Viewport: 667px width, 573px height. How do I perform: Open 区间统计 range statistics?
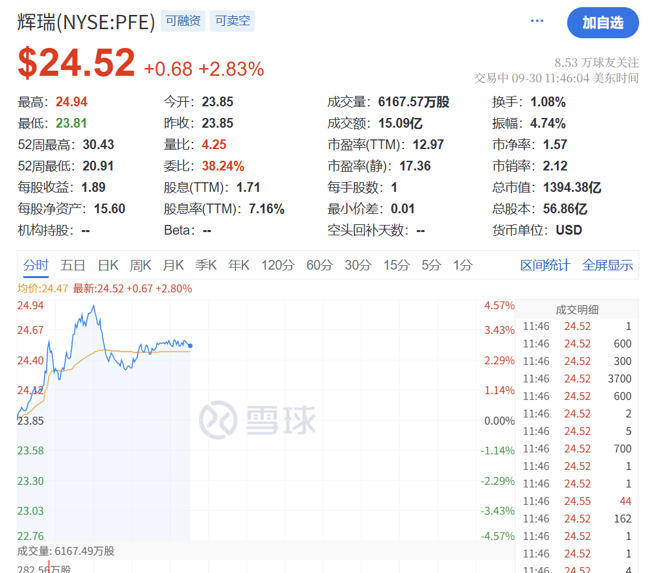point(545,265)
